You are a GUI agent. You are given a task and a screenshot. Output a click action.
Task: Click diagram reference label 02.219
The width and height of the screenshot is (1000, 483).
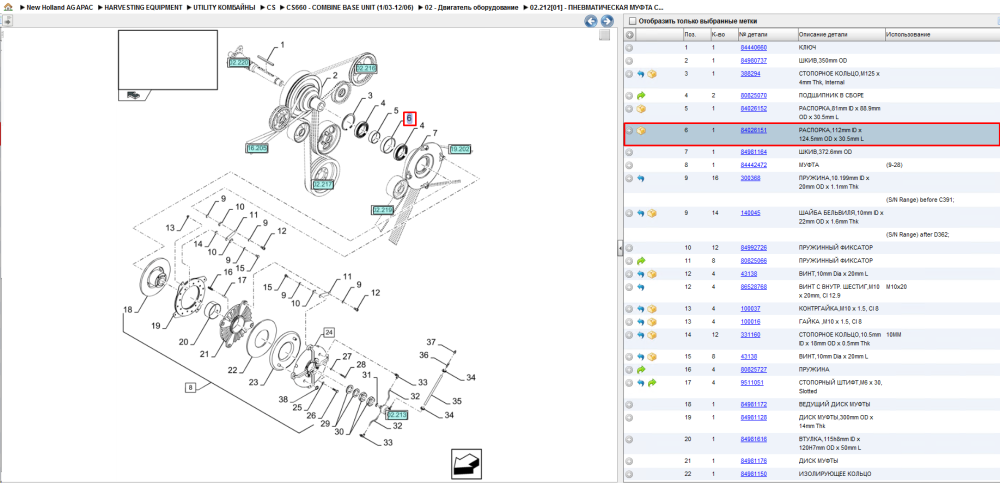coord(383,209)
